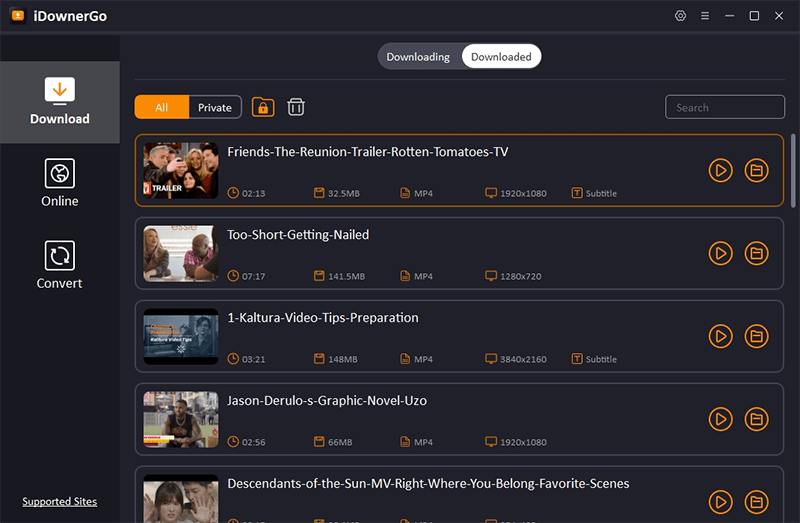The width and height of the screenshot is (800, 523).
Task: Click the trash delete icon
Action: pyautogui.click(x=296, y=107)
